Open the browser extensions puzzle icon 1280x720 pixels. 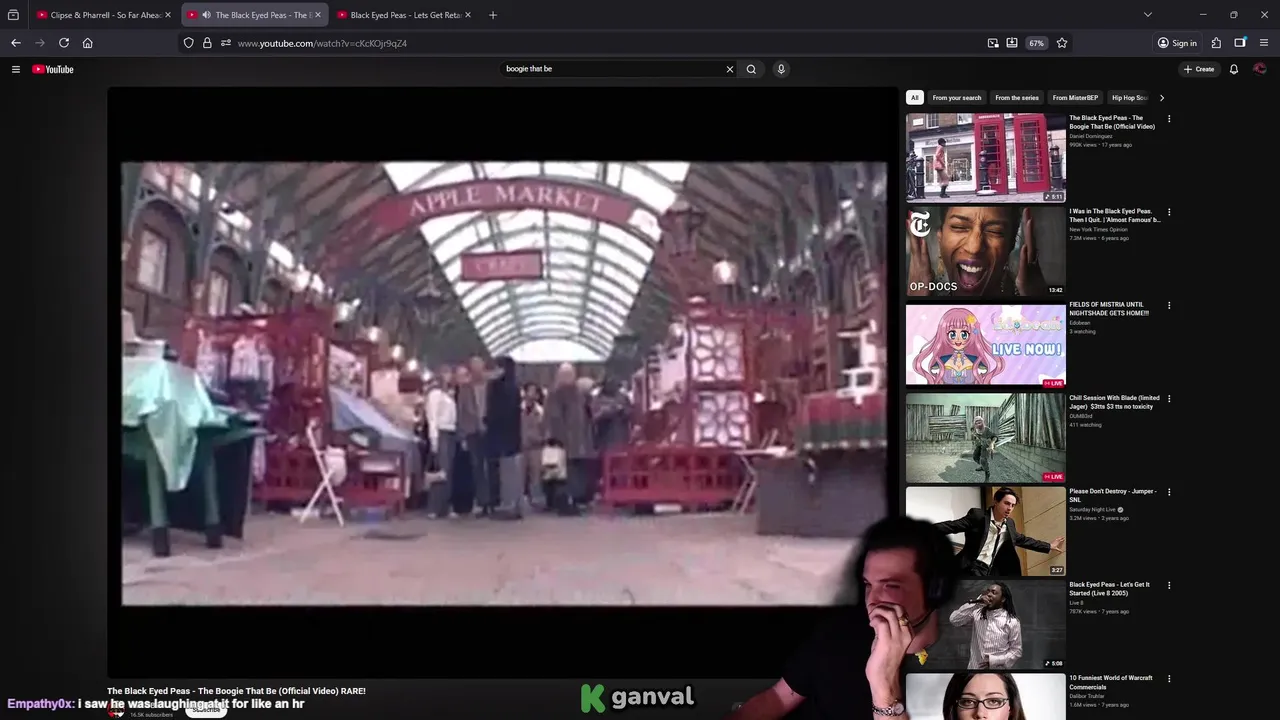[x=1216, y=43]
